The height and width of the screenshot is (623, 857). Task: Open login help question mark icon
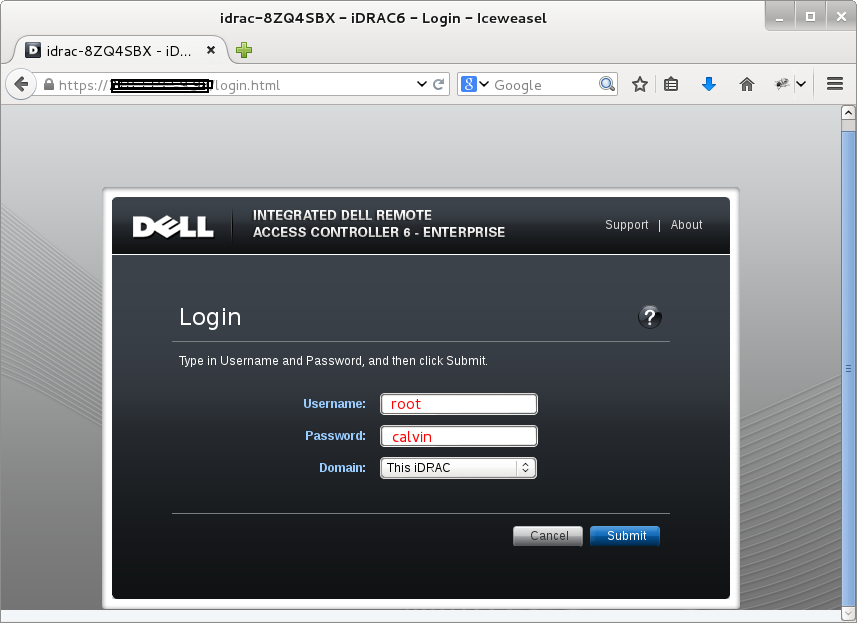650,317
